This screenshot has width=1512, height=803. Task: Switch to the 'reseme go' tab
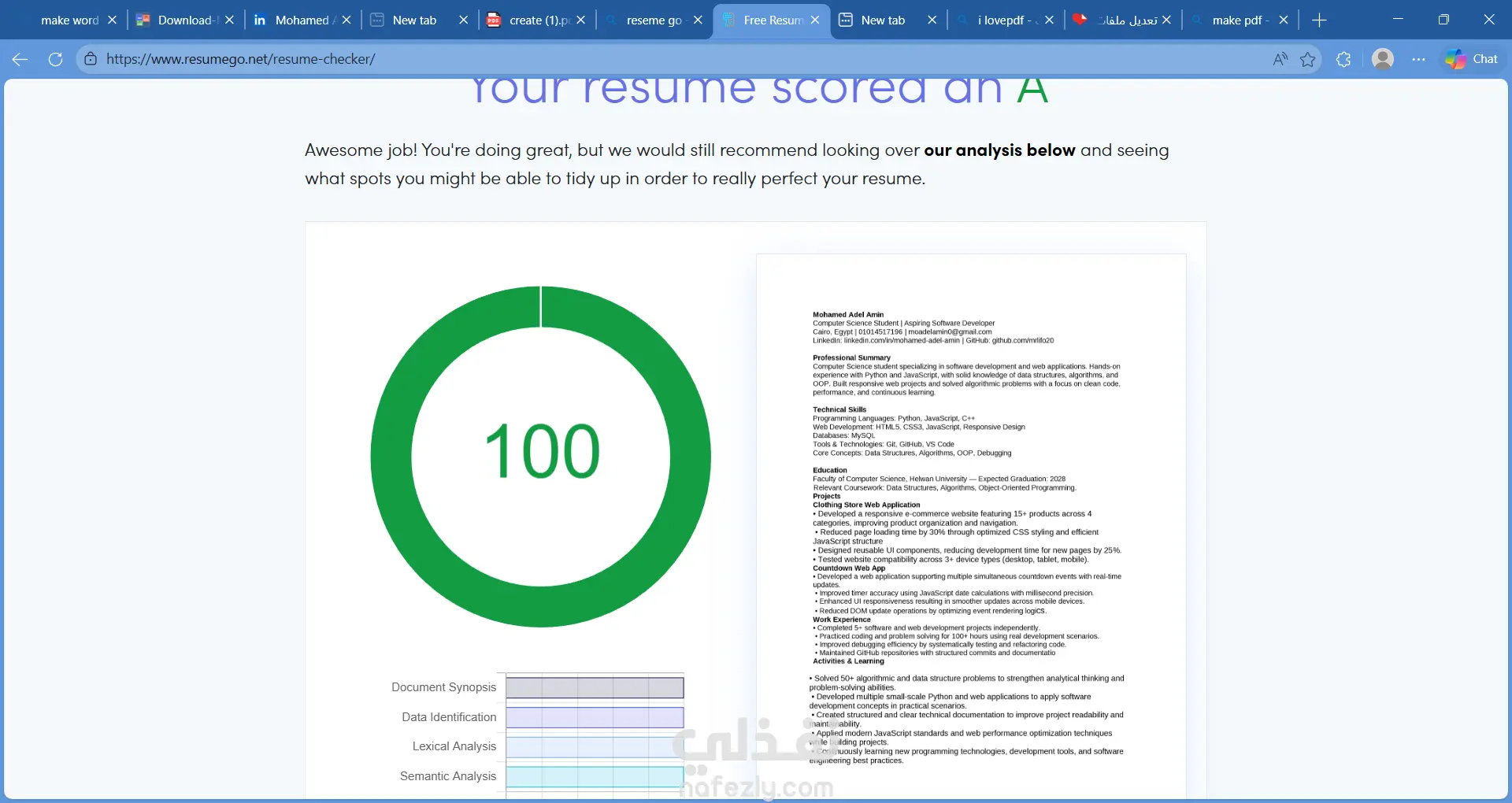(x=654, y=20)
